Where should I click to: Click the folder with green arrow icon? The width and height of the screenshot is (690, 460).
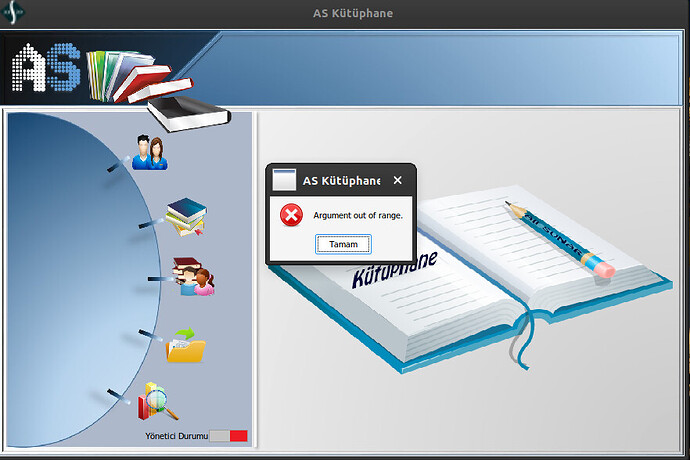[185, 346]
